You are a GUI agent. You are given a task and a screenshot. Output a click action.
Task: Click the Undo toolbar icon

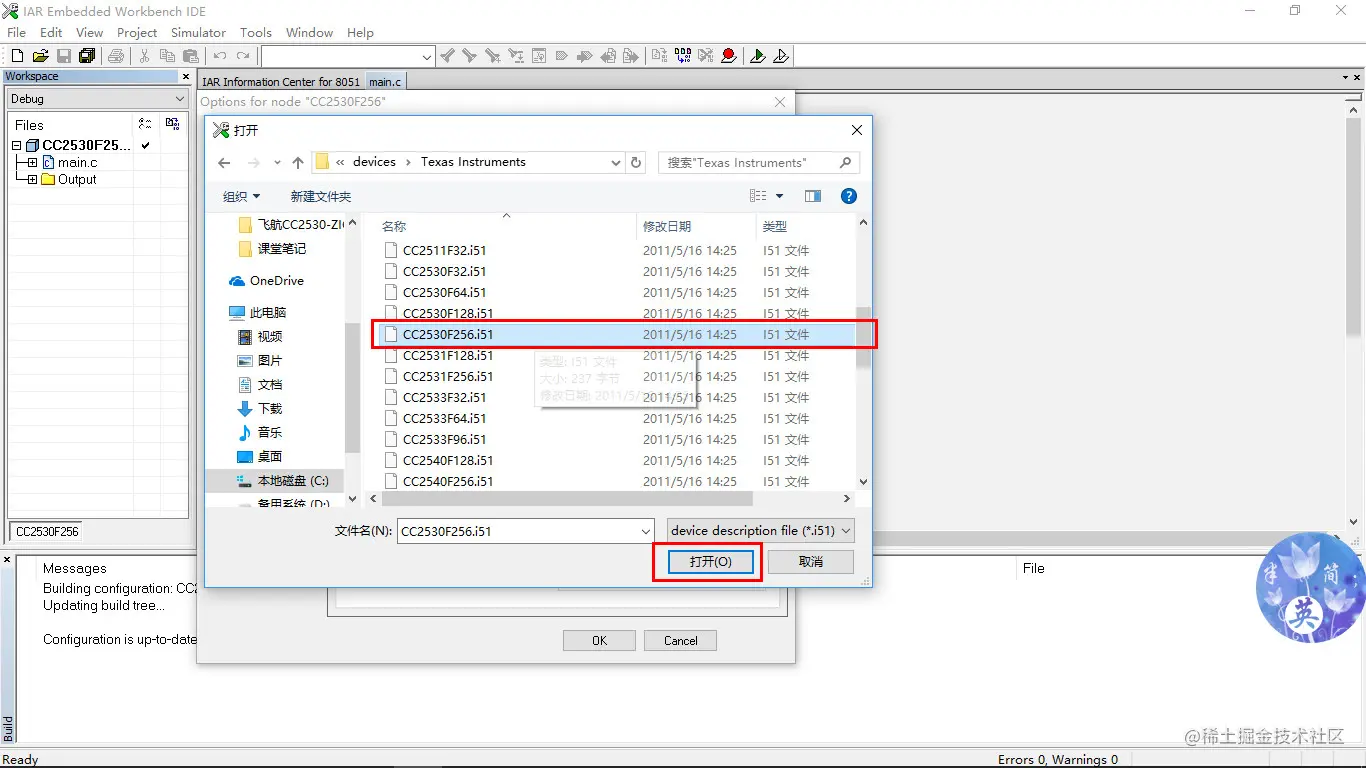220,56
